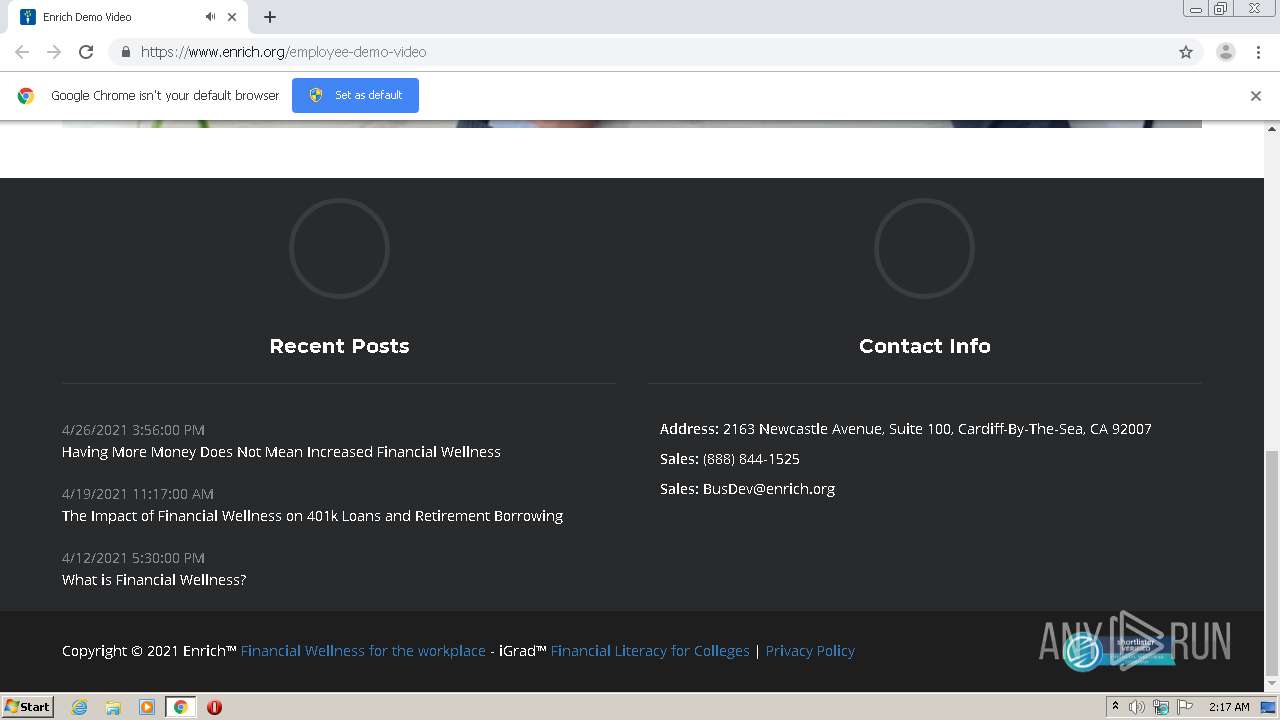The image size is (1280, 720).
Task: Show hidden system tray icons
Action: point(1116,707)
